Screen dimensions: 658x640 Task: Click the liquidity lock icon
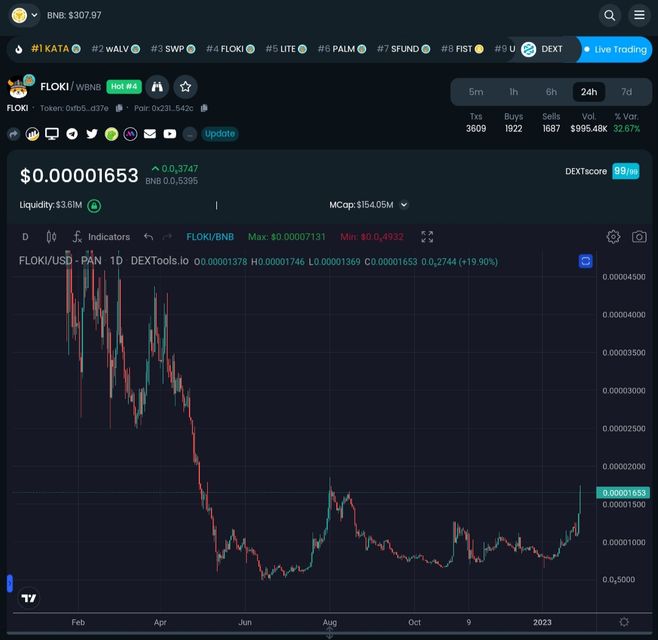[94, 206]
